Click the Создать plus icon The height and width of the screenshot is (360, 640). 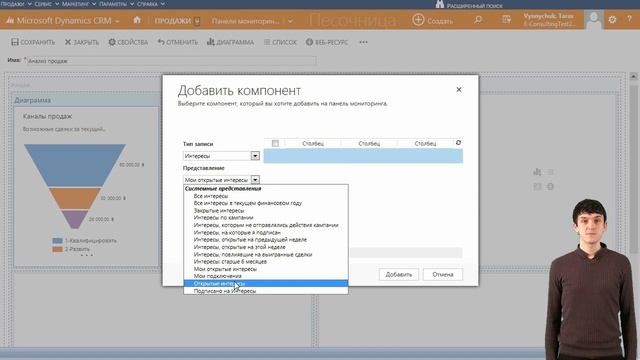click(x=418, y=20)
